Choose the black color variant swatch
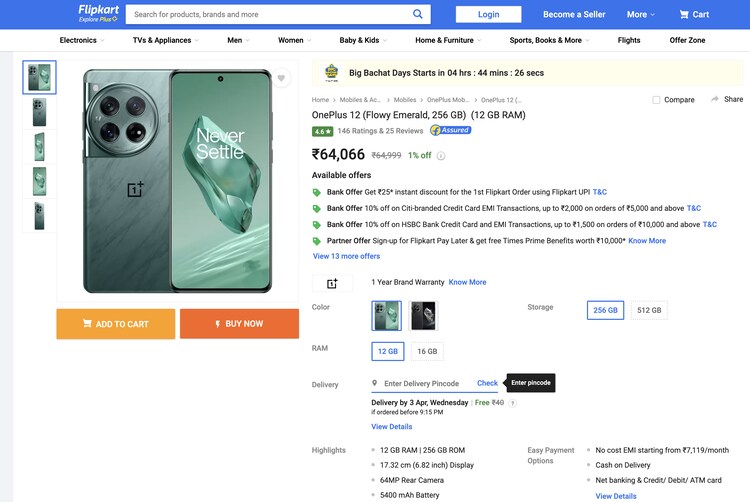This screenshot has width=750, height=502. pyautogui.click(x=423, y=316)
